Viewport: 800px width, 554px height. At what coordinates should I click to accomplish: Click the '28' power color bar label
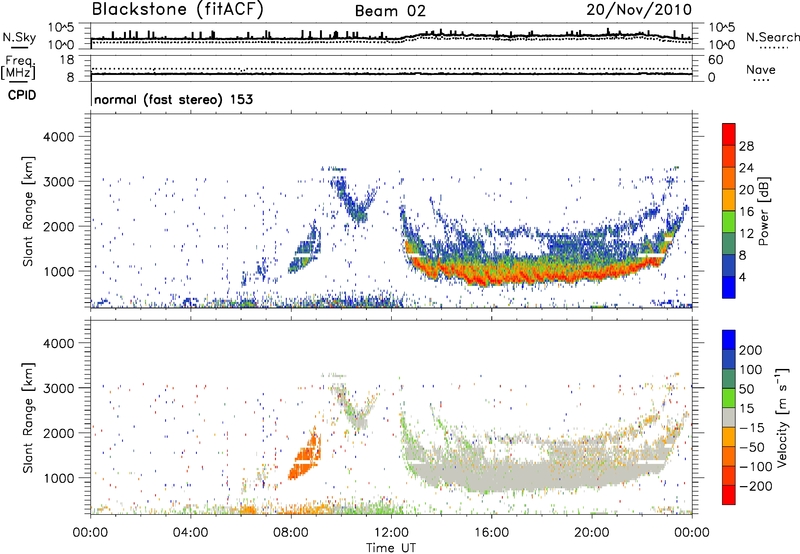(x=746, y=146)
